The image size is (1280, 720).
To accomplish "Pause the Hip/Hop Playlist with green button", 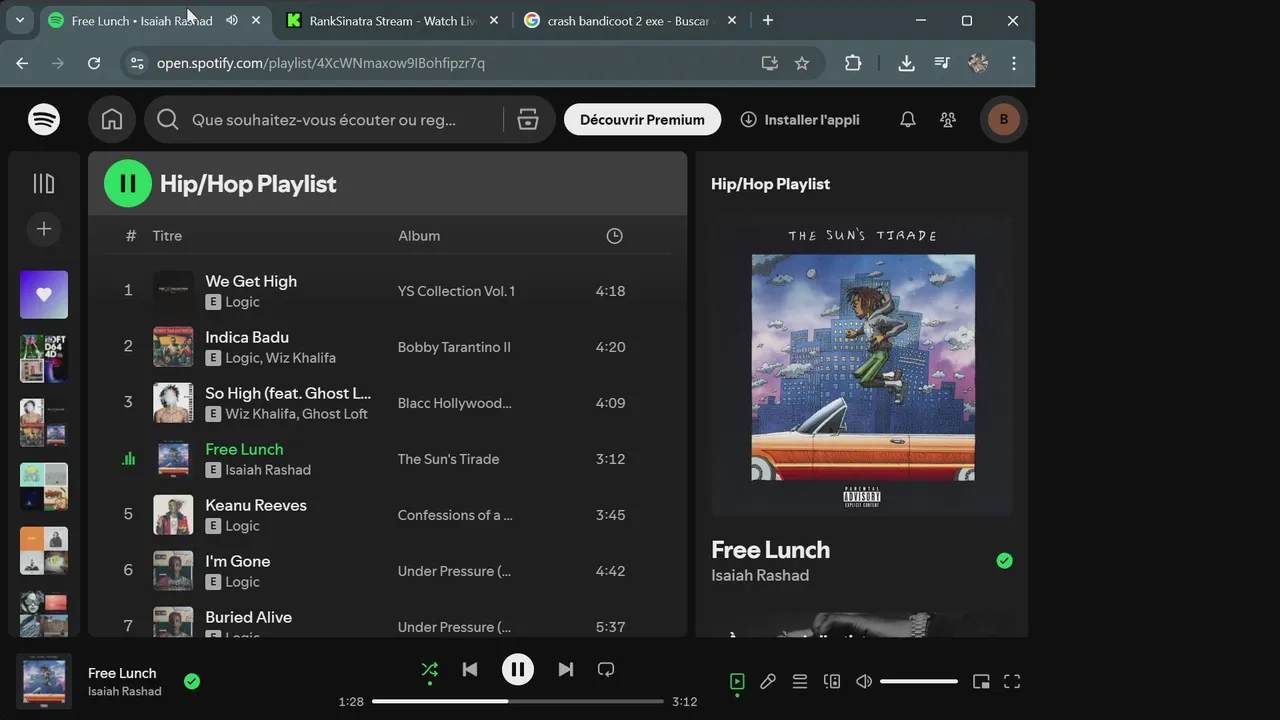I will tap(128, 183).
